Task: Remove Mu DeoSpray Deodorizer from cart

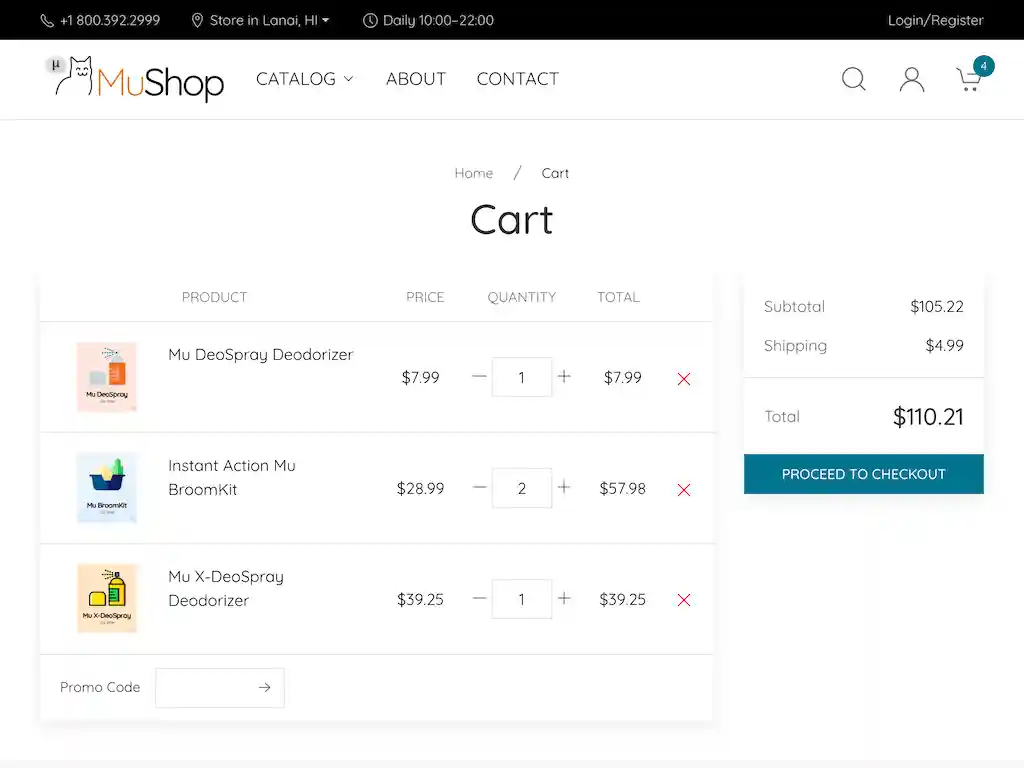Action: [x=683, y=379]
